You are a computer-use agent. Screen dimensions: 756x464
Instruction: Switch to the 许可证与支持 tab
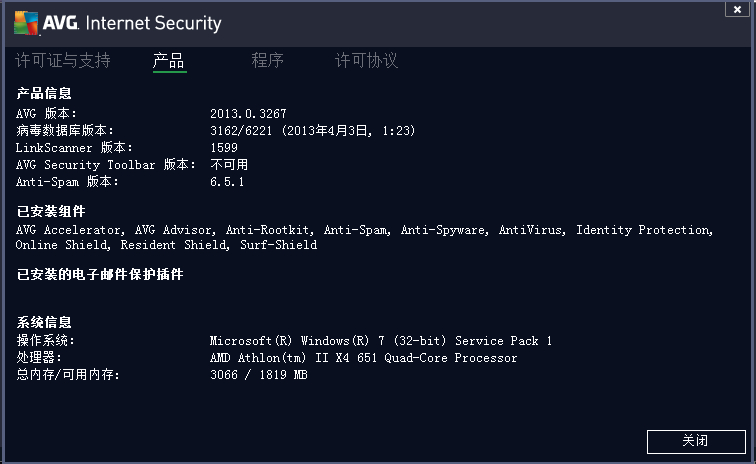tap(63, 60)
